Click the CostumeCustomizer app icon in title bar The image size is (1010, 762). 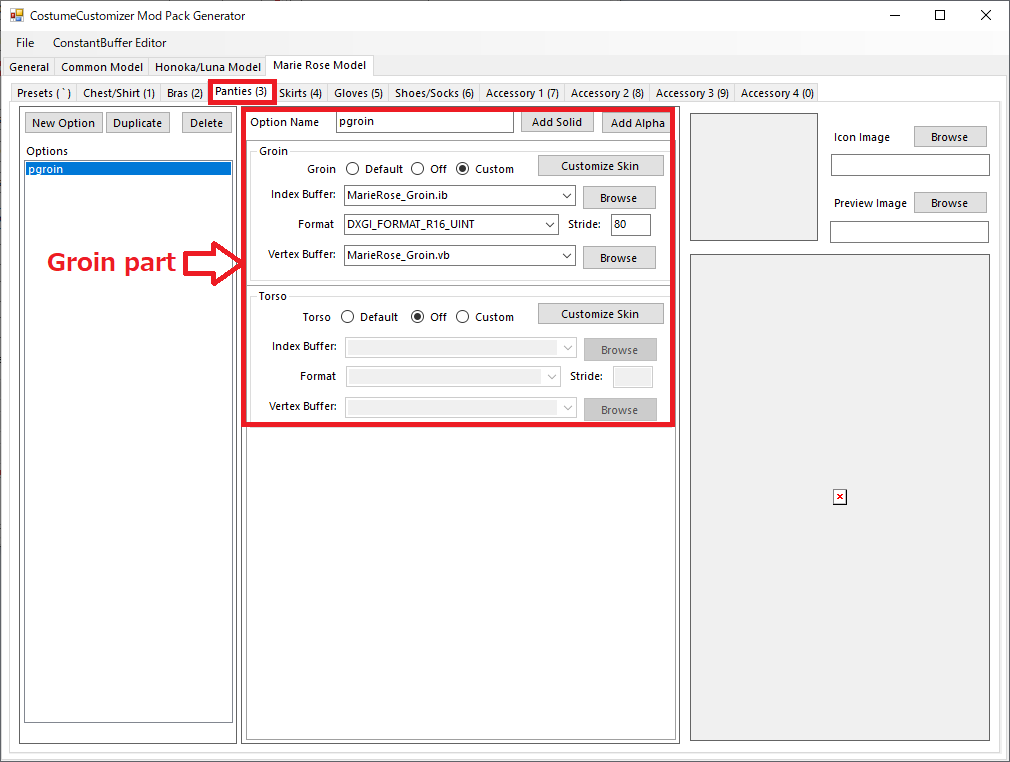pyautogui.click(x=16, y=15)
